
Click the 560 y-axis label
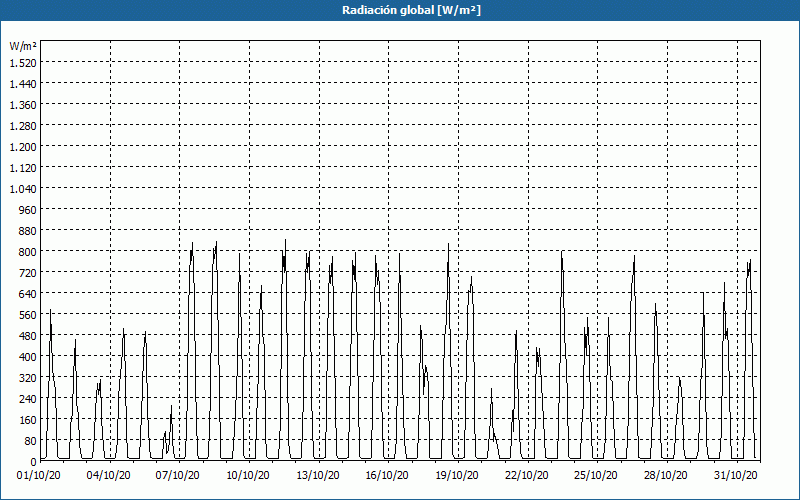click(x=28, y=315)
